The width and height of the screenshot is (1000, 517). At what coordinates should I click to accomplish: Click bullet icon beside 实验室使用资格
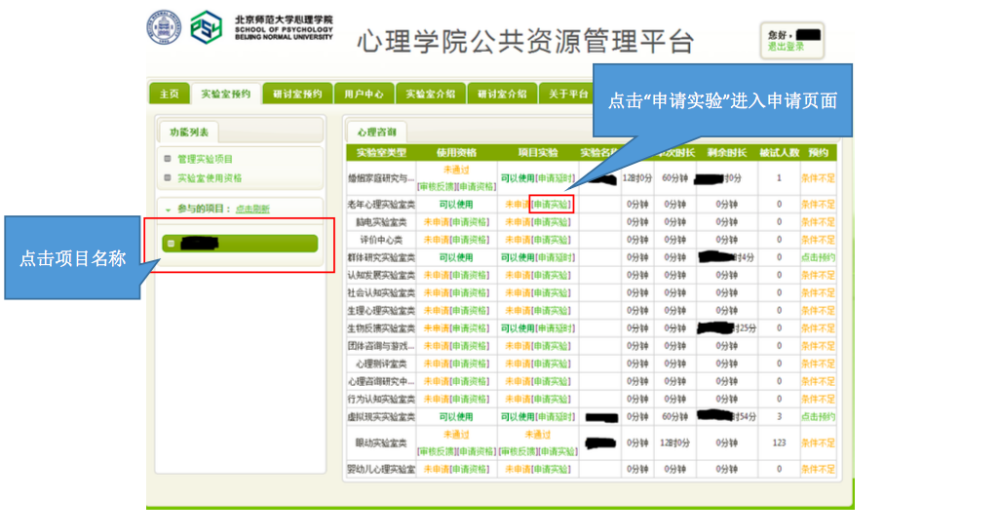168,178
